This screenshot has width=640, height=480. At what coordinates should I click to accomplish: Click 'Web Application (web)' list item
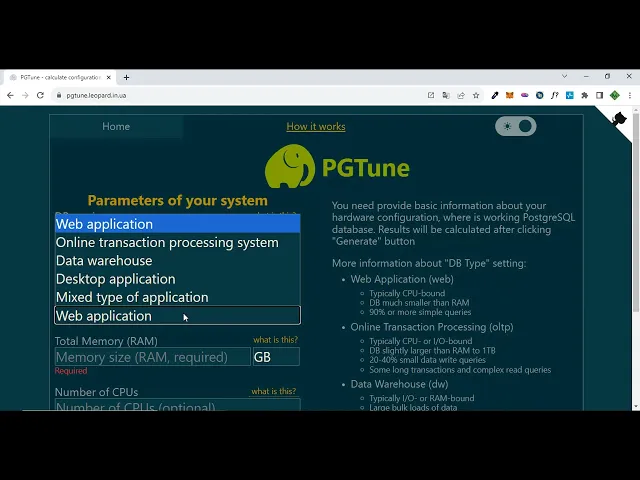click(x=402, y=279)
